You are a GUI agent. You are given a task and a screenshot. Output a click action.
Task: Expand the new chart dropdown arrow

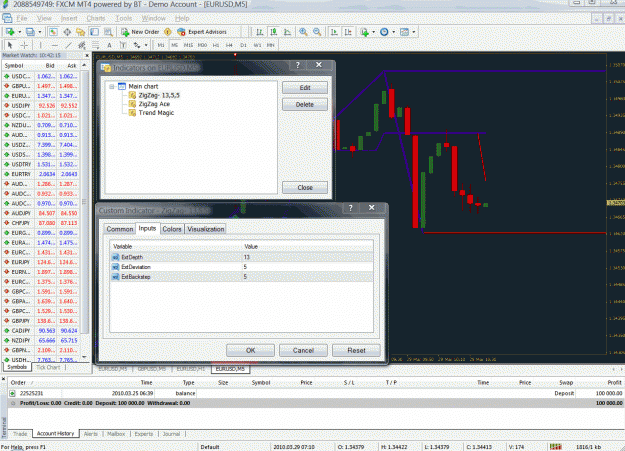20,32
